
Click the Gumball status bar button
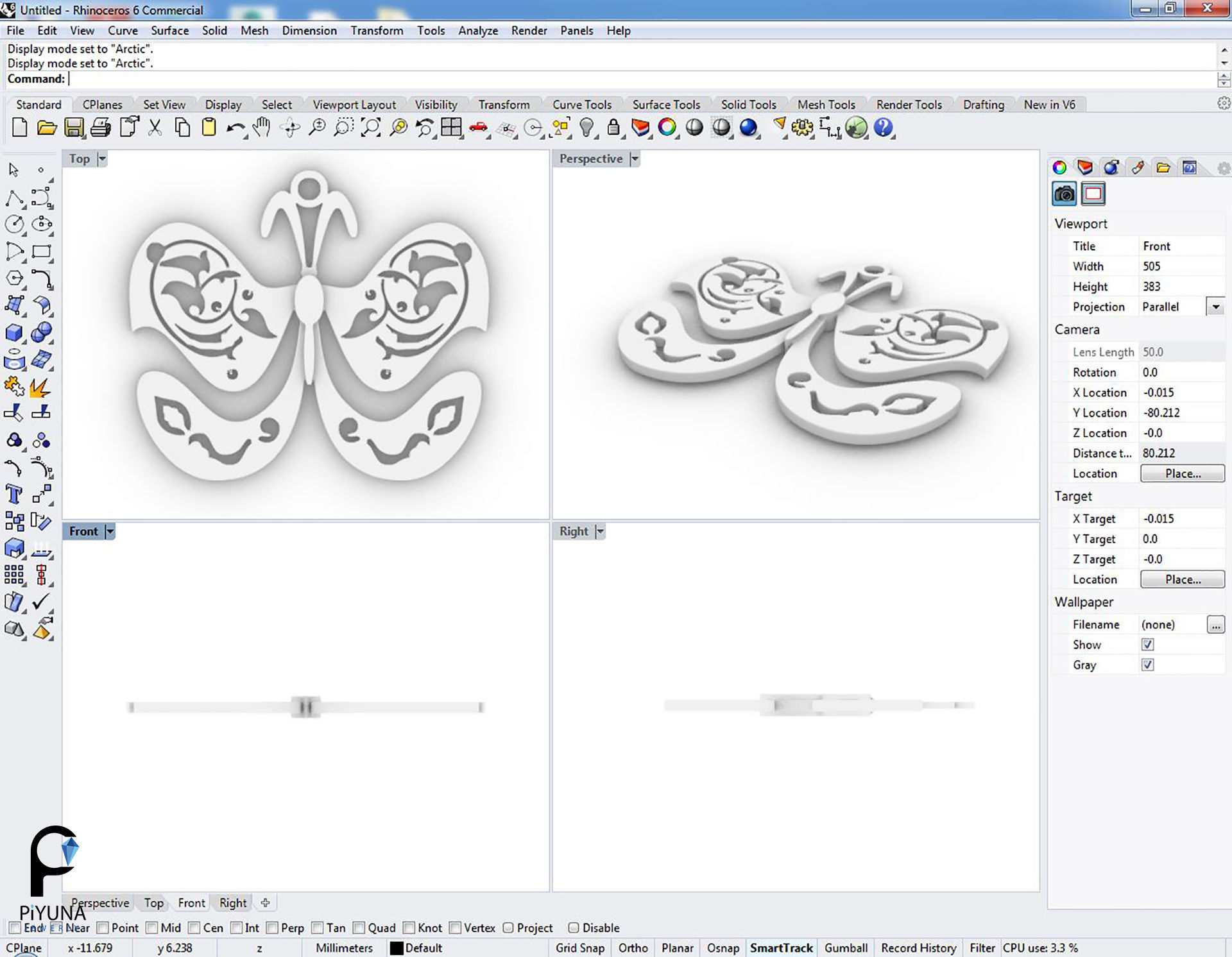[846, 948]
